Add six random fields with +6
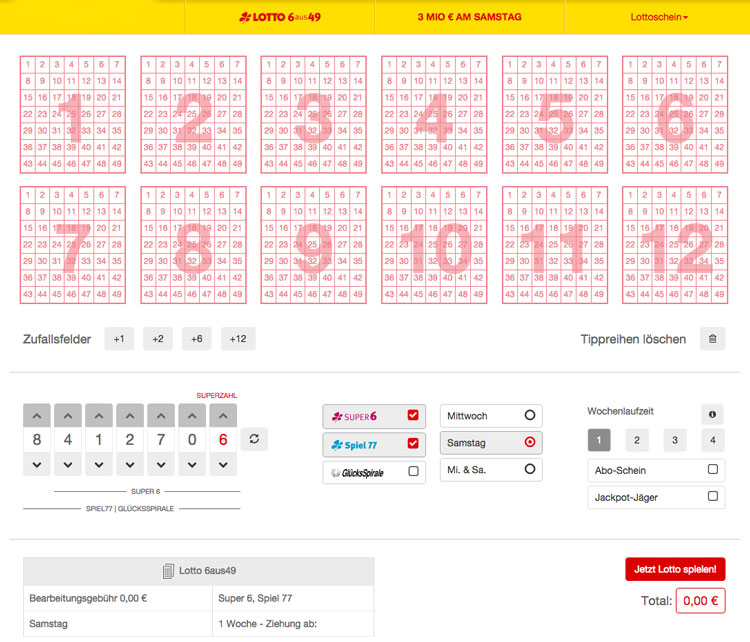Viewport: 750px width, 642px height. tap(197, 339)
